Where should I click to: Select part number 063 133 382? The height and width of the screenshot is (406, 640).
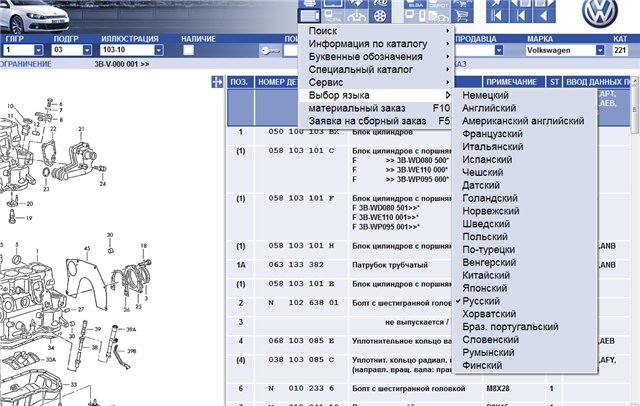(296, 265)
